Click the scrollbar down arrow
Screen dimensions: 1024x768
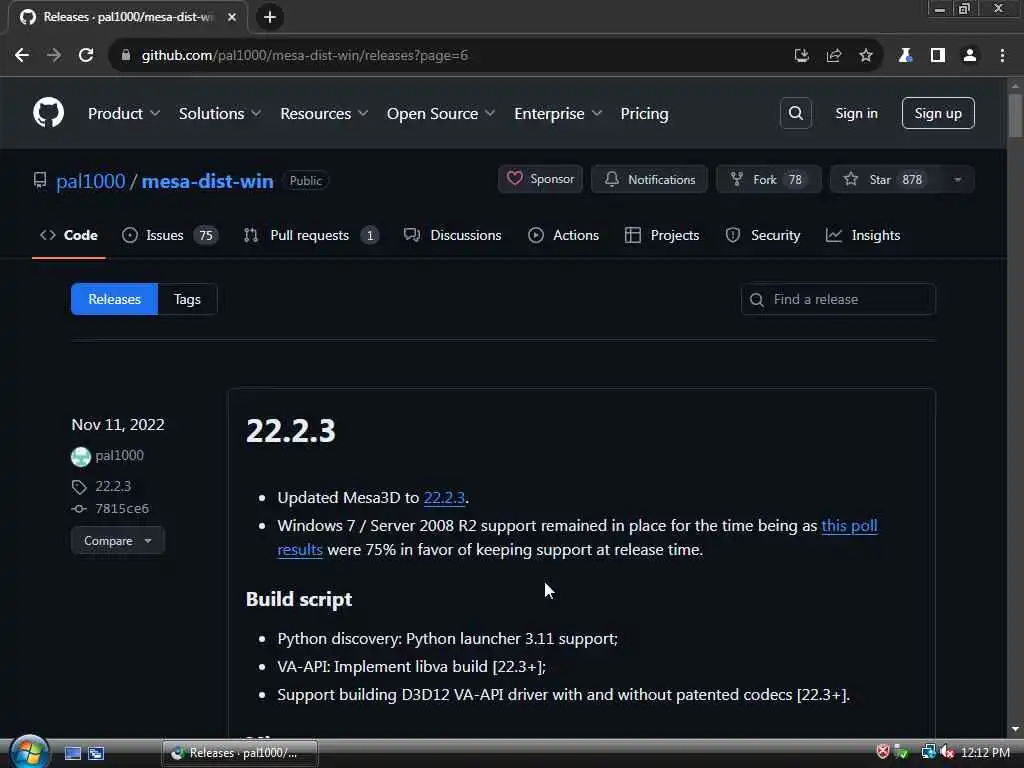pos(1014,729)
